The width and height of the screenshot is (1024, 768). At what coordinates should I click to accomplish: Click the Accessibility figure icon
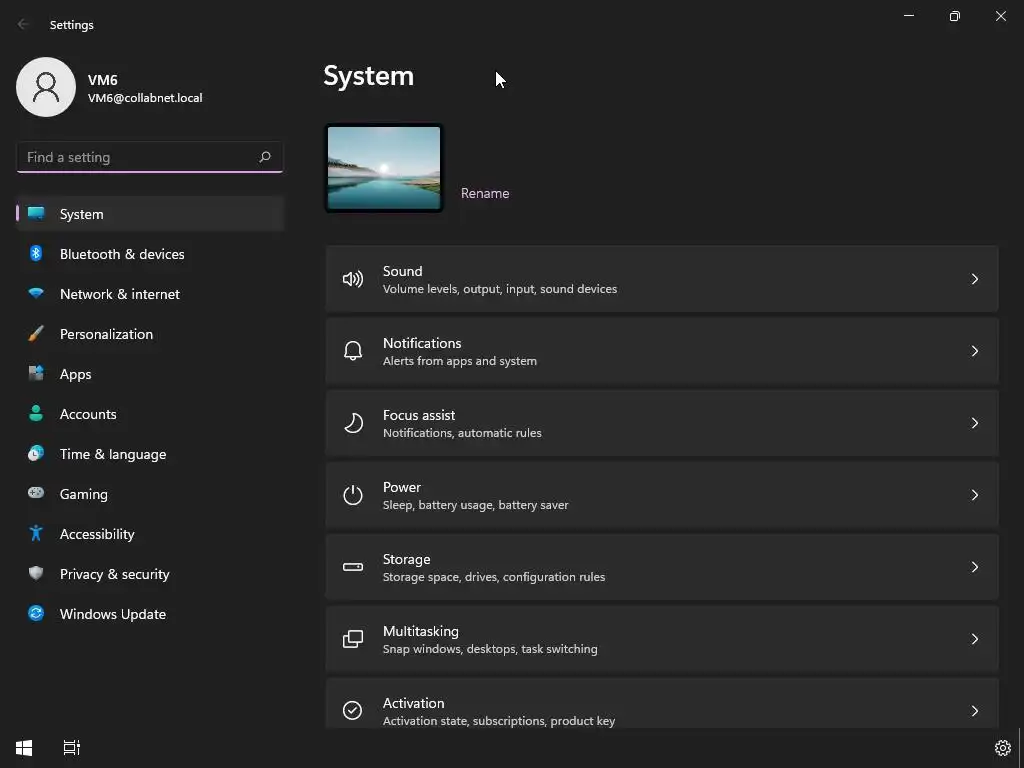tap(36, 534)
